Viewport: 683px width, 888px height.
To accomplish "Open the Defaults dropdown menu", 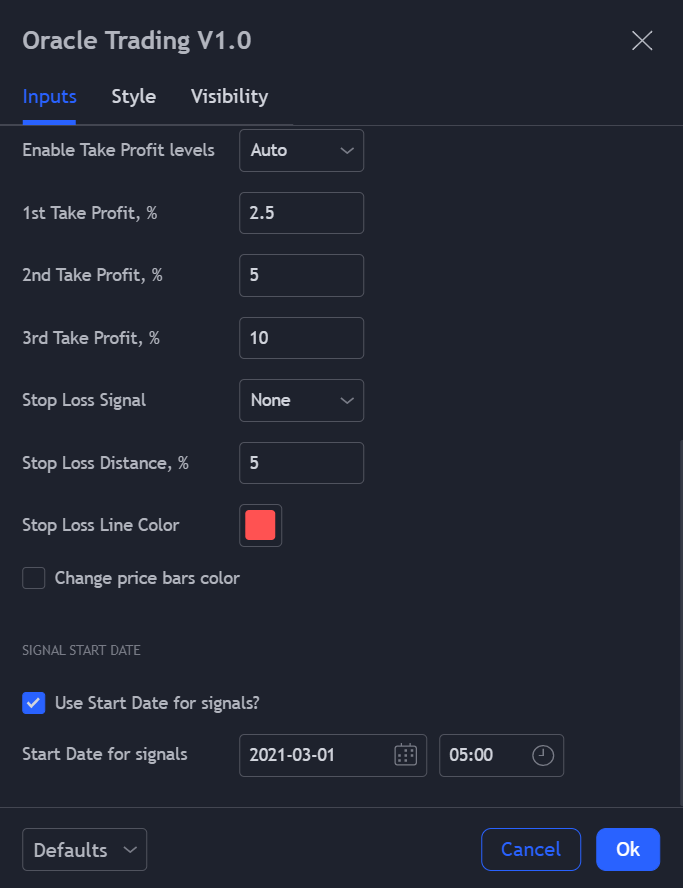I will tap(84, 850).
